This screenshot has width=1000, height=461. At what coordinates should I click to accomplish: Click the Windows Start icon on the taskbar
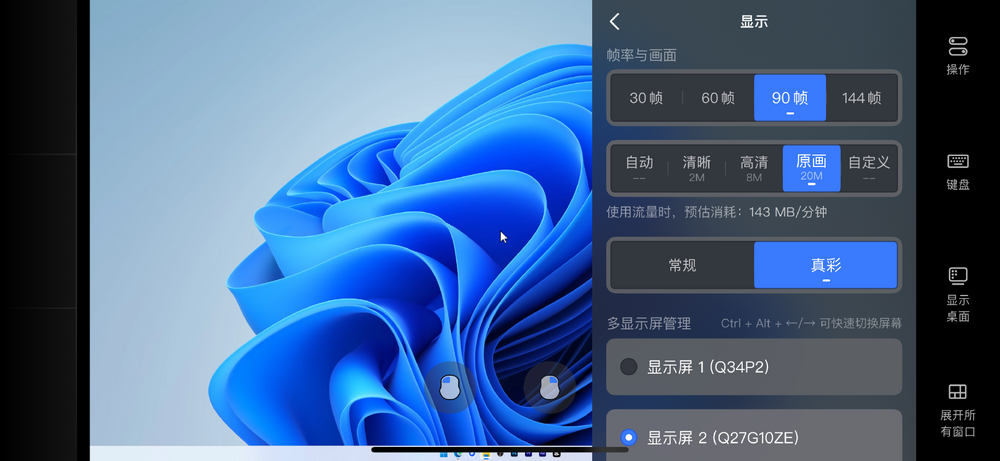pyautogui.click(x=443, y=453)
